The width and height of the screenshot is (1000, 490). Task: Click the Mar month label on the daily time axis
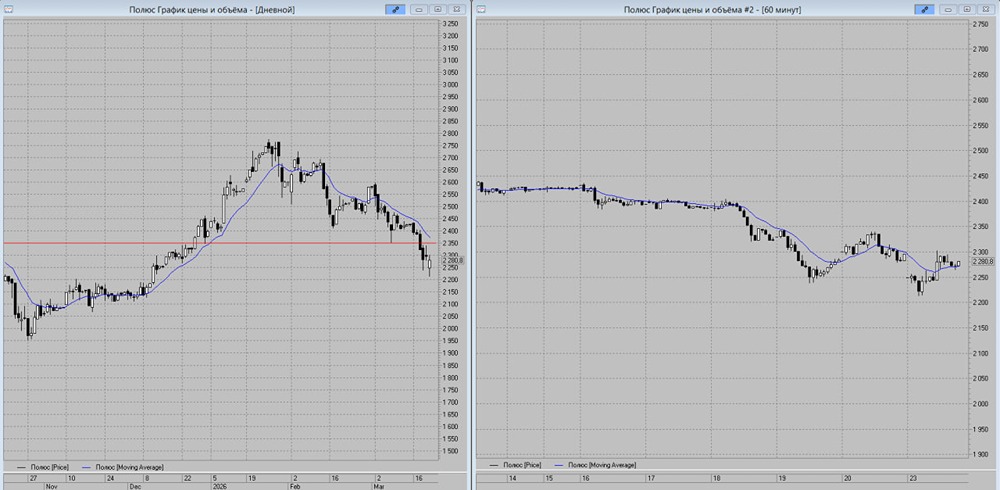[x=381, y=486]
